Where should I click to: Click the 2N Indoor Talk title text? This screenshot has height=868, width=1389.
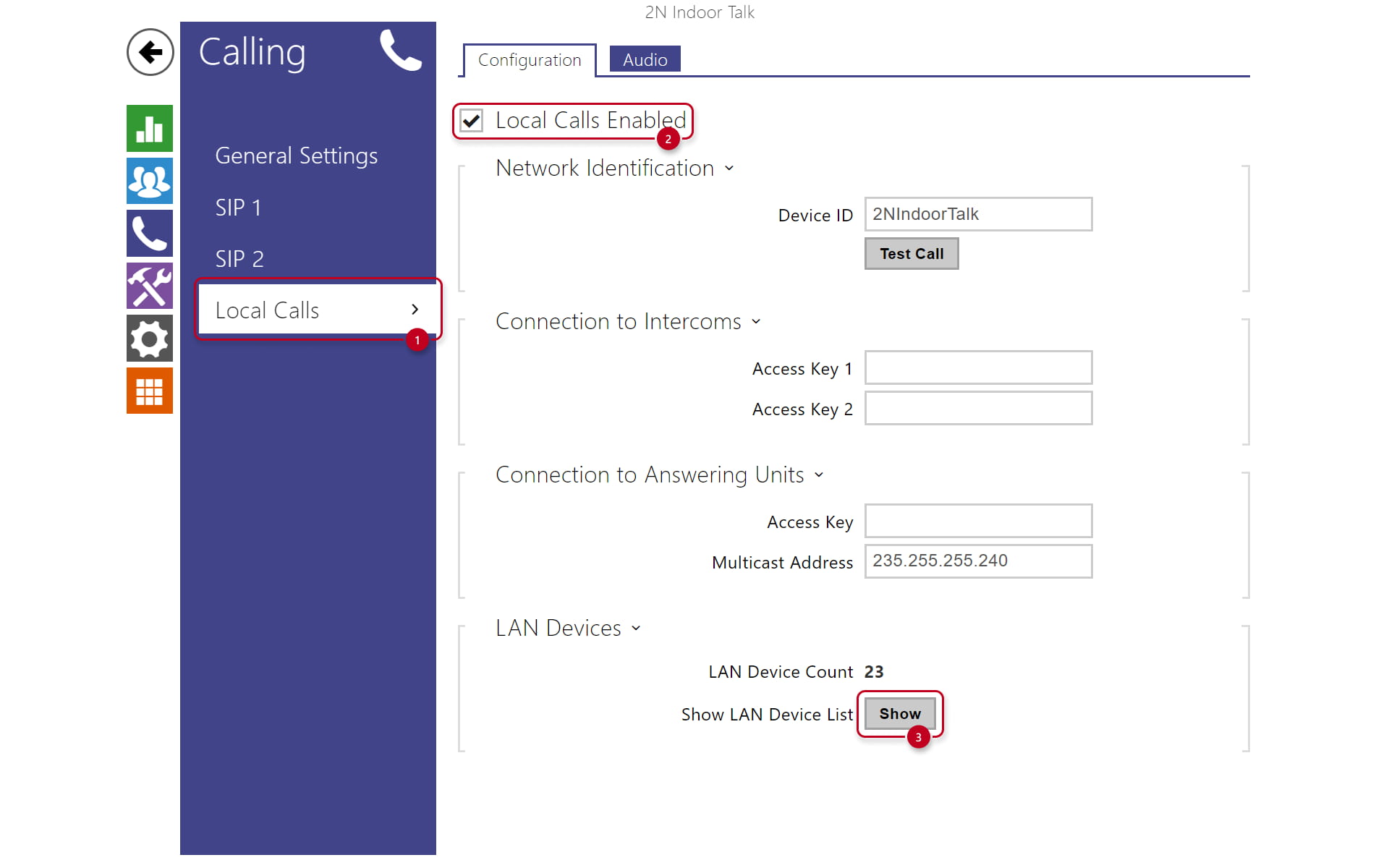700,12
